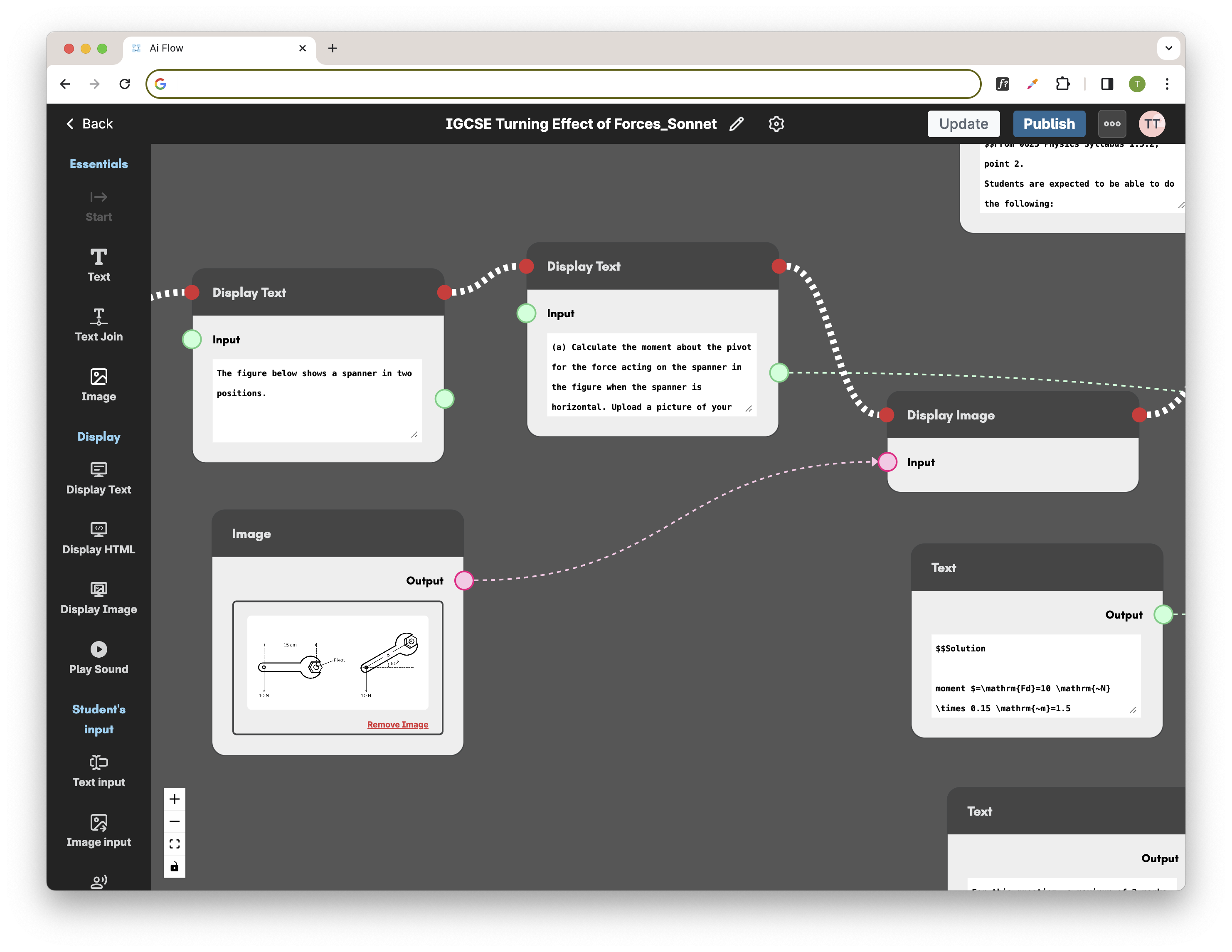The width and height of the screenshot is (1232, 952).
Task: Click the Display Image node header
Action: coord(1013,415)
